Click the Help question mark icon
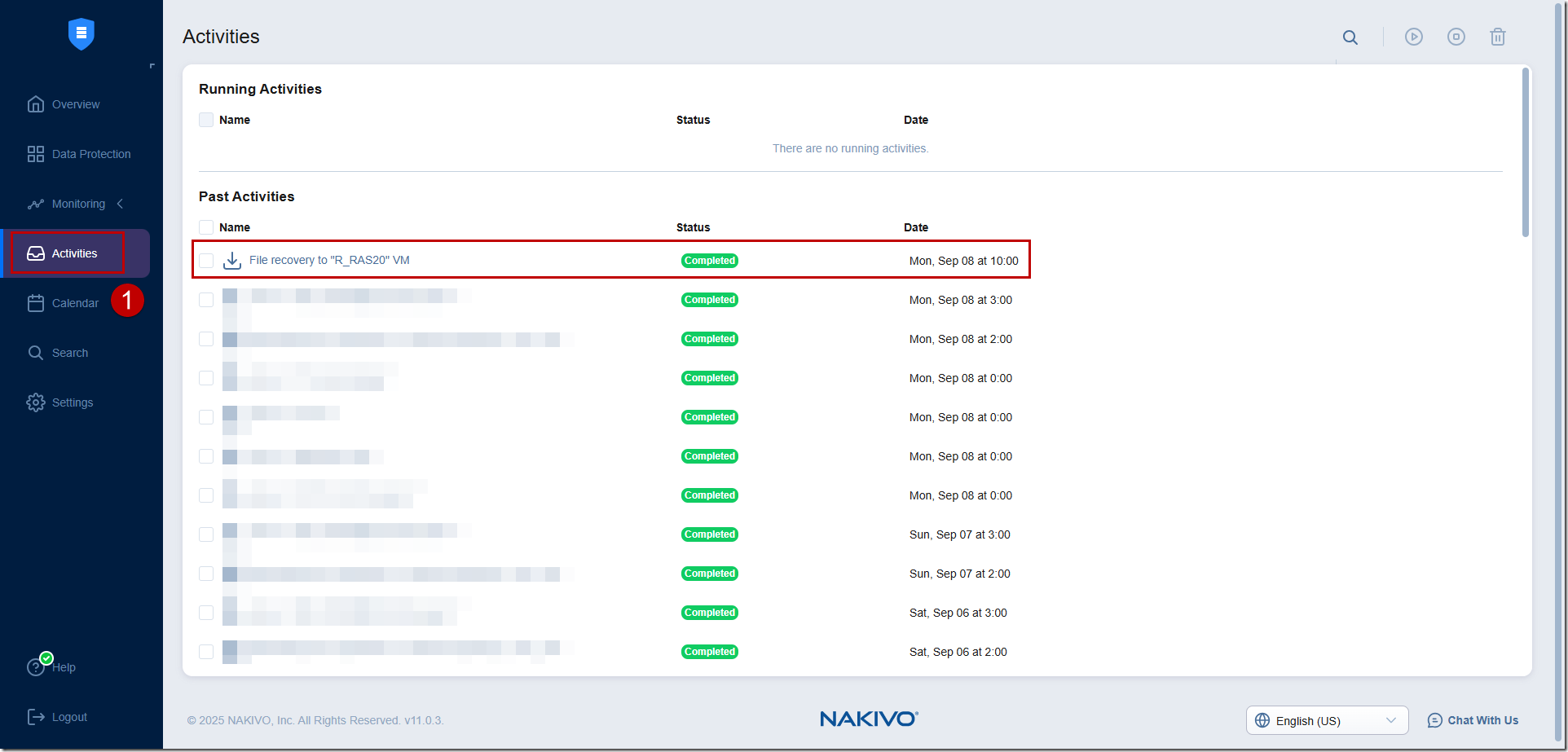 click(x=35, y=667)
